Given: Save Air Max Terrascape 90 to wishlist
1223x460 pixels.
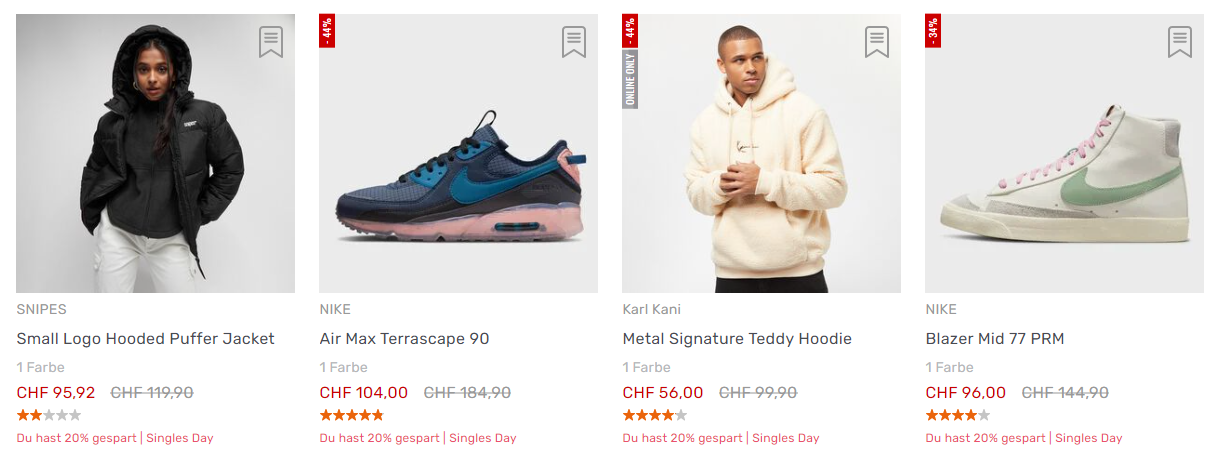Looking at the screenshot, I should click(x=574, y=42).
